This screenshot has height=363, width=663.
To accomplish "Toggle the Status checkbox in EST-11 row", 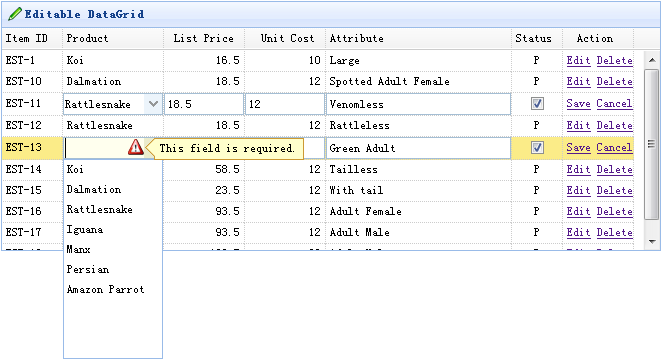I will click(x=537, y=104).
